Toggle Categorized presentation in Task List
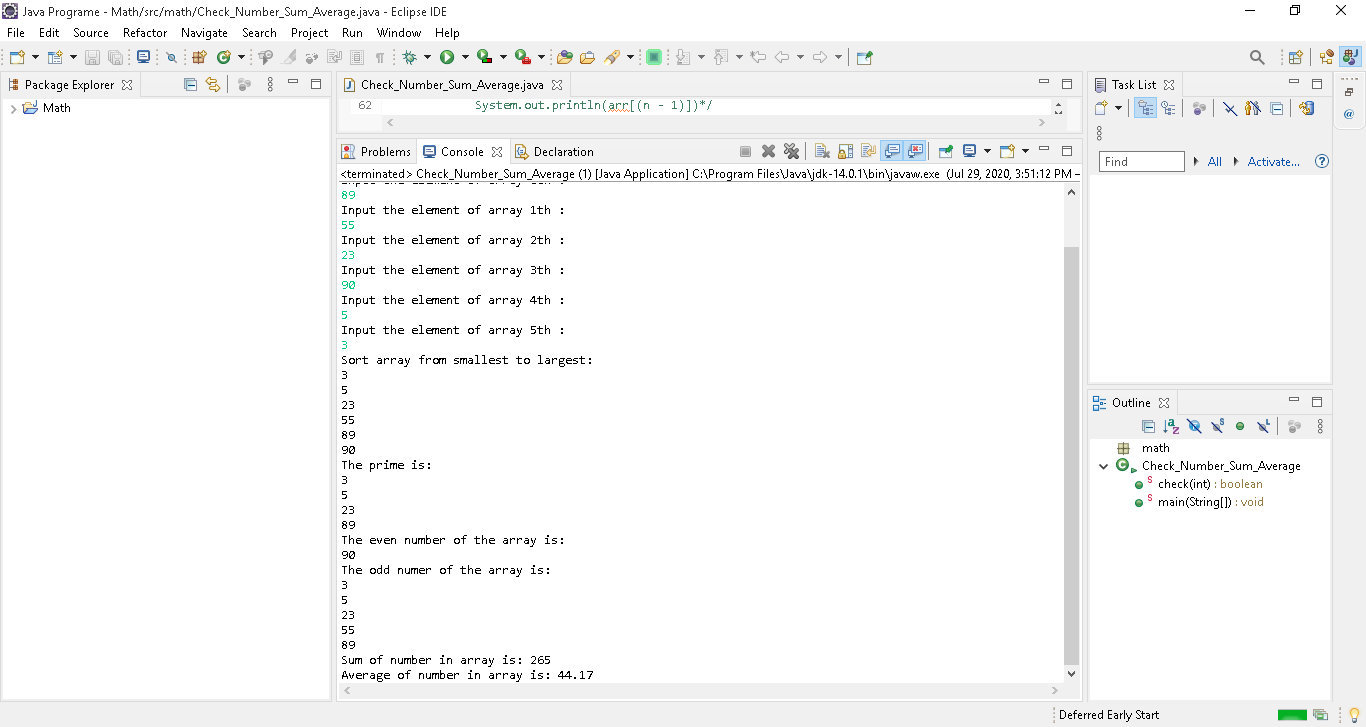This screenshot has width=1366, height=727. pos(1146,108)
